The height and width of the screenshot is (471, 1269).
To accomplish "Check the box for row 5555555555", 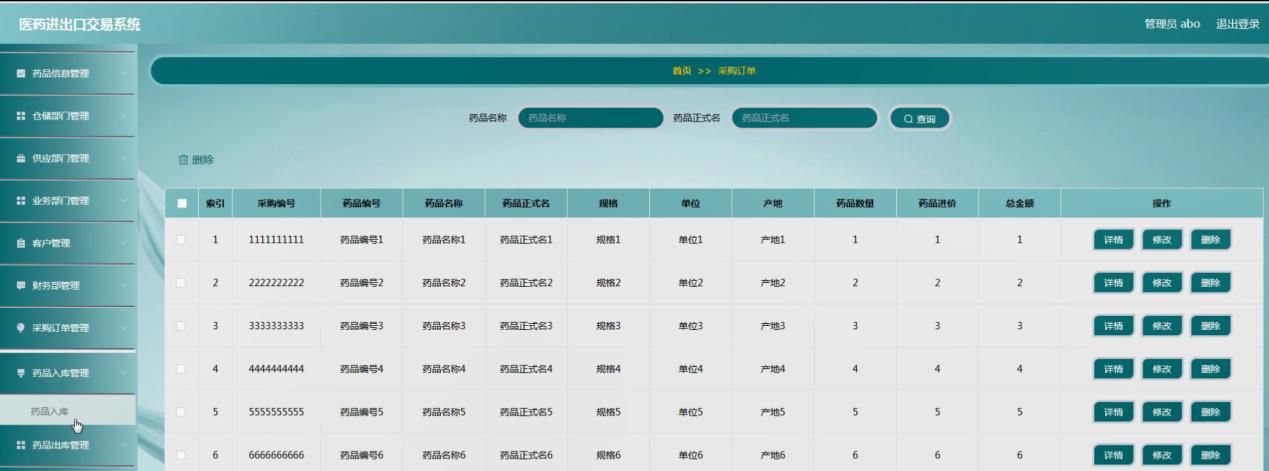I will point(181,412).
